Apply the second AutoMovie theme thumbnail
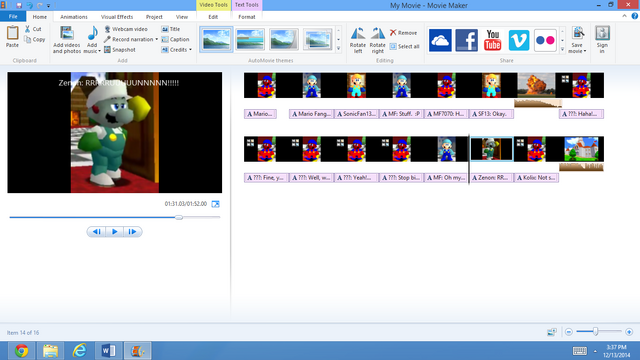Image resolution: width=640 pixels, height=360 pixels. [x=250, y=40]
